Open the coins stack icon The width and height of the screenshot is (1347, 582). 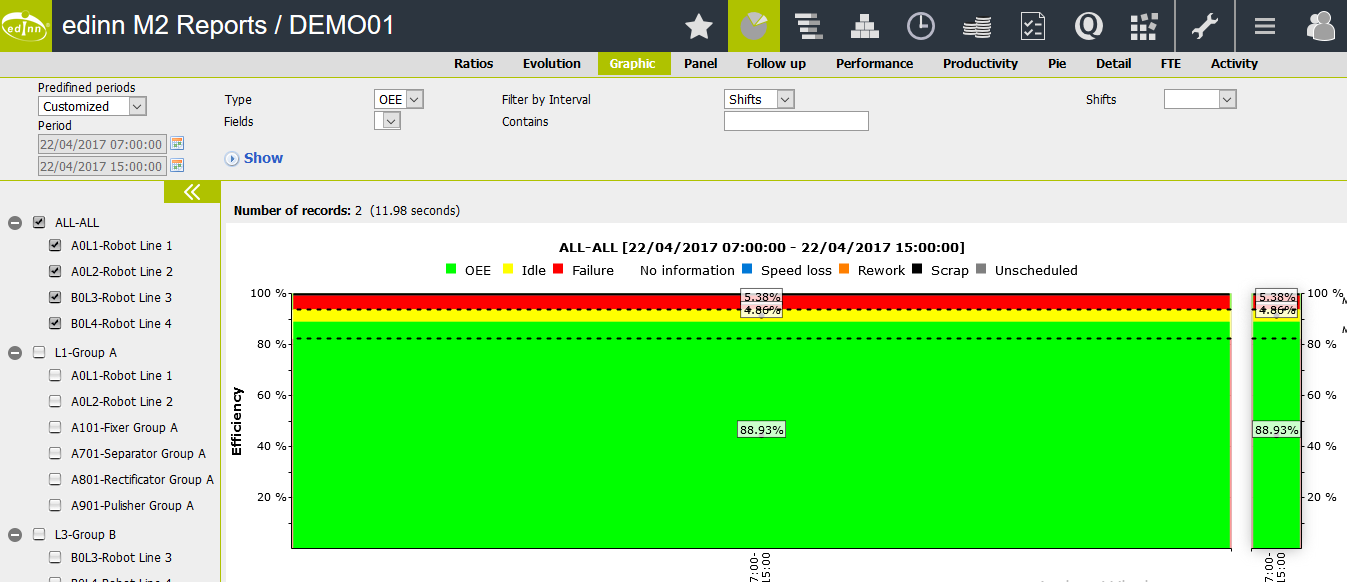976,26
